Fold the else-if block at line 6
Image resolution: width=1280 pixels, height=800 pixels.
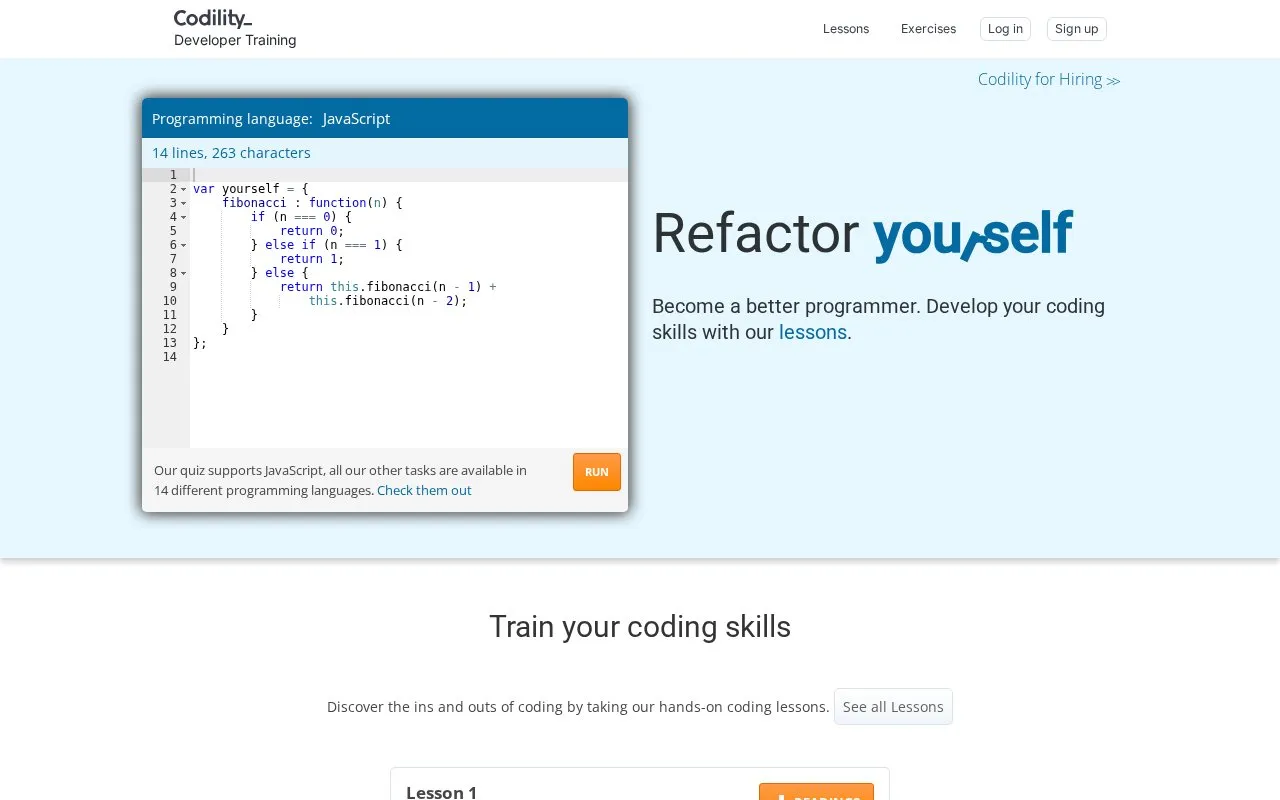(184, 245)
